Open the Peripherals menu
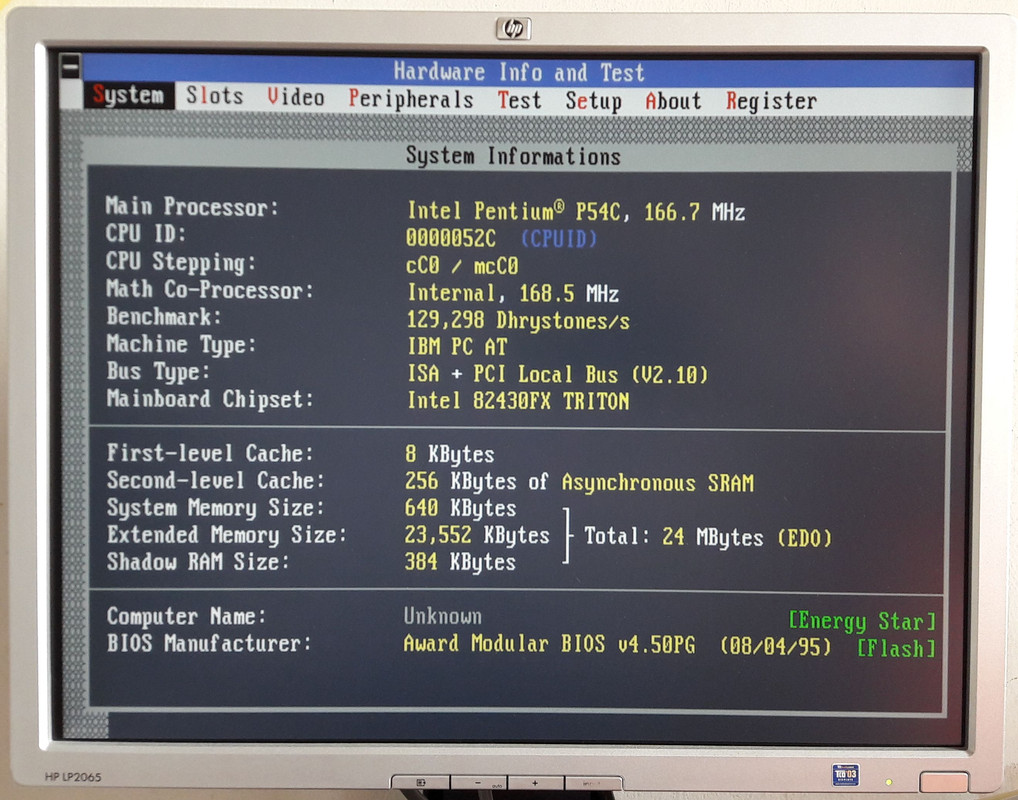 (411, 99)
